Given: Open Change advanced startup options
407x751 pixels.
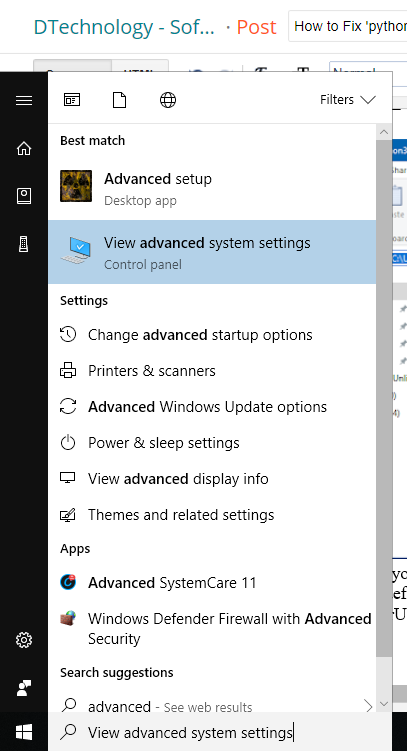Looking at the screenshot, I should point(212,335).
